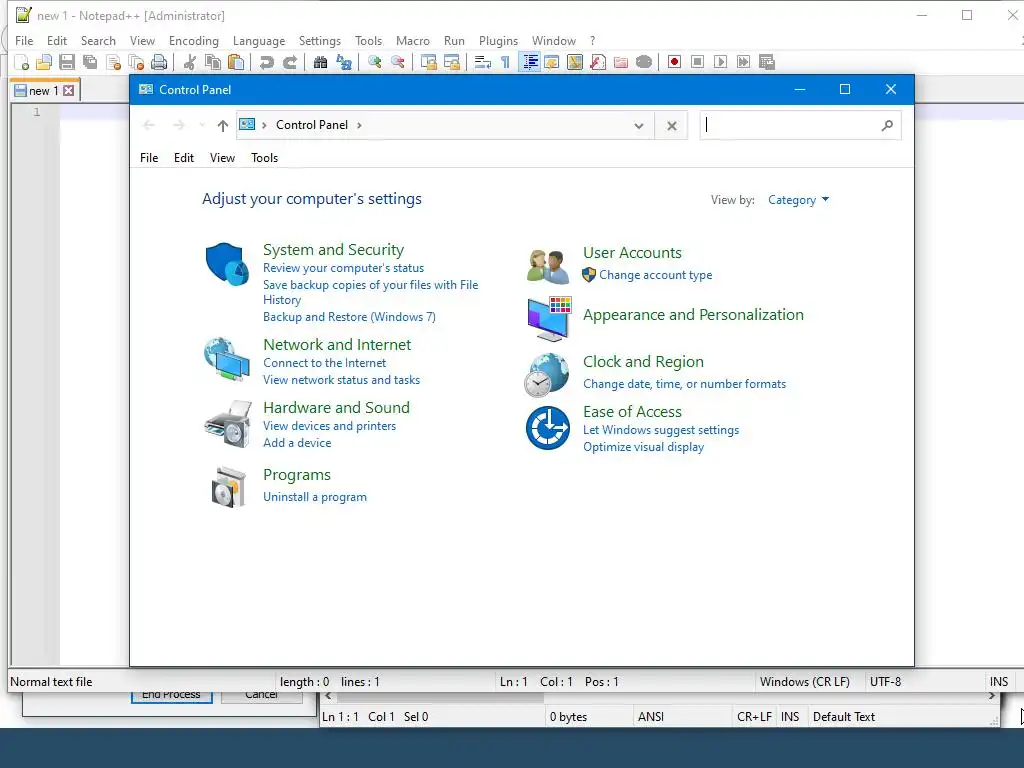This screenshot has width=1024, height=768.
Task: Open the Control Panel View menu
Action: coord(222,157)
